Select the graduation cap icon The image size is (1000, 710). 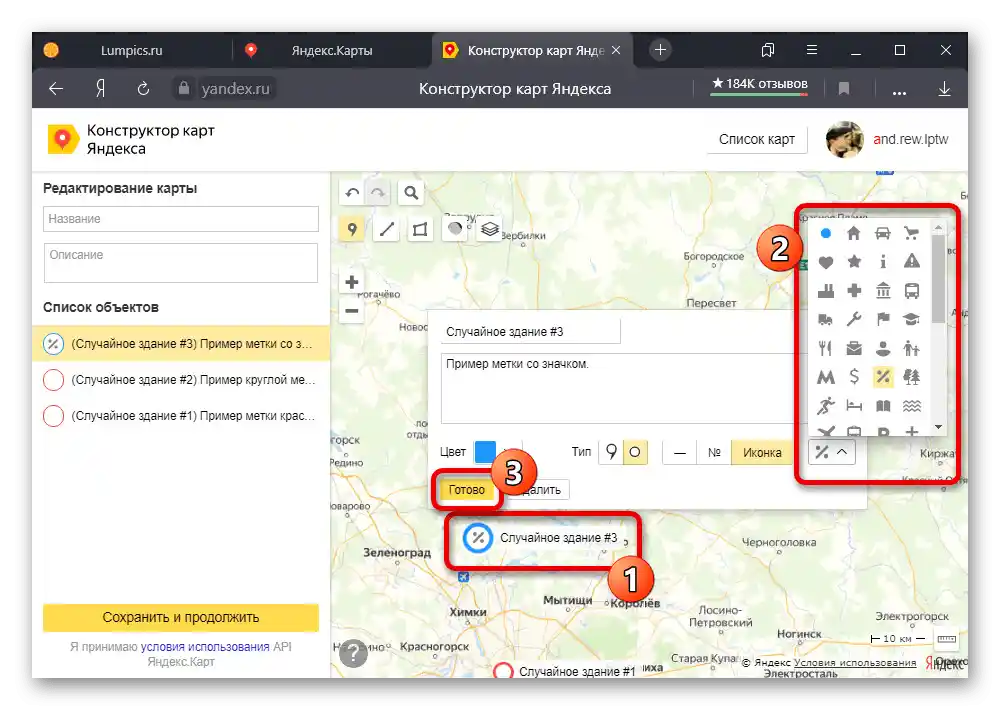[x=912, y=320]
